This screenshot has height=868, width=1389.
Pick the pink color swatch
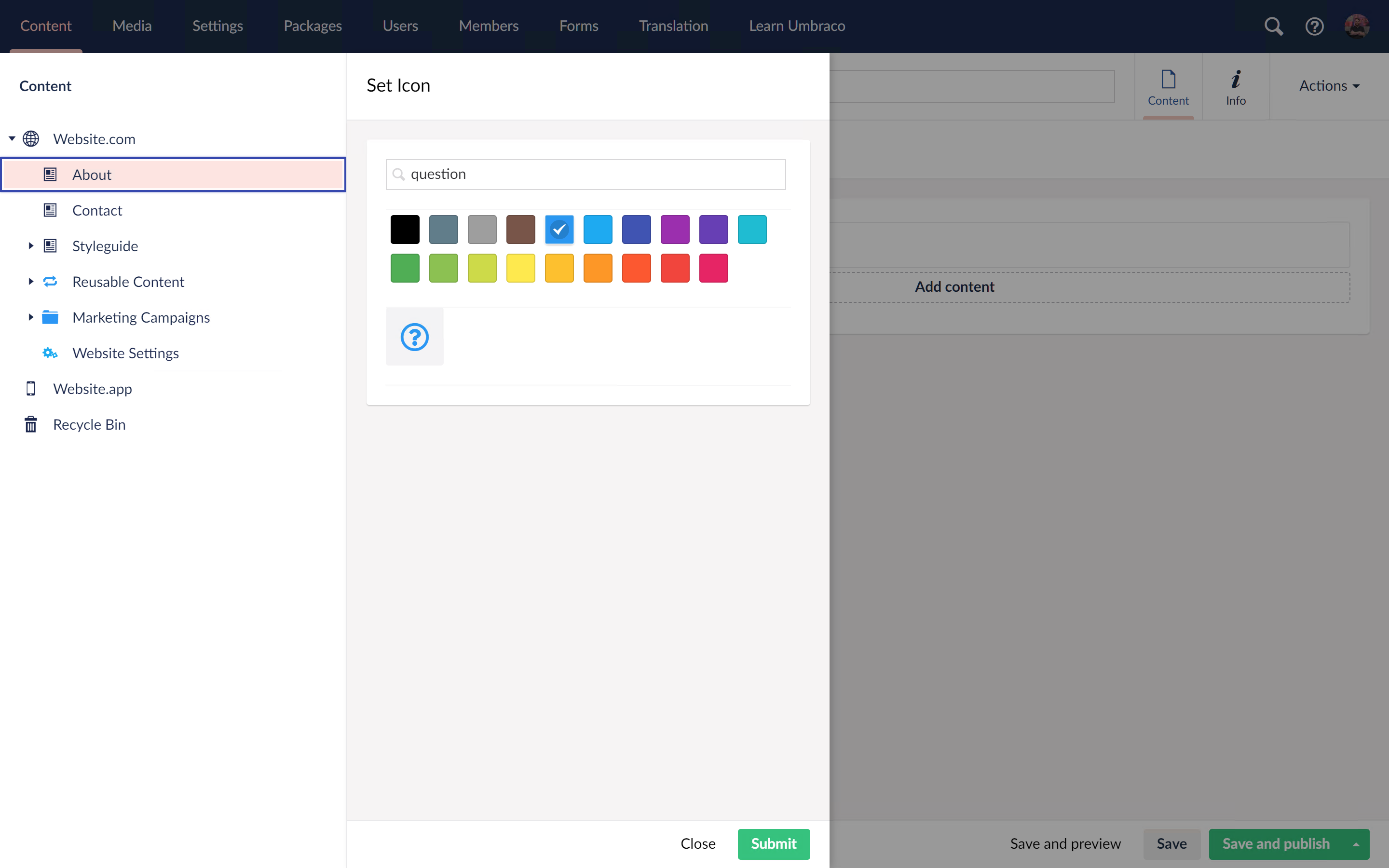pos(713,268)
